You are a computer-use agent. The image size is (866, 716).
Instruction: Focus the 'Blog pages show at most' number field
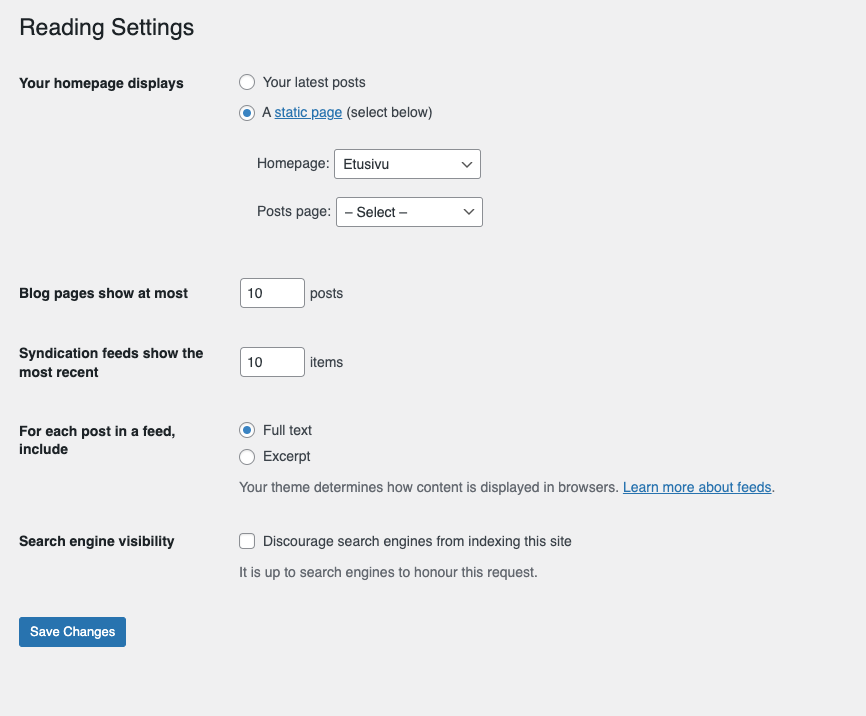[x=272, y=293]
